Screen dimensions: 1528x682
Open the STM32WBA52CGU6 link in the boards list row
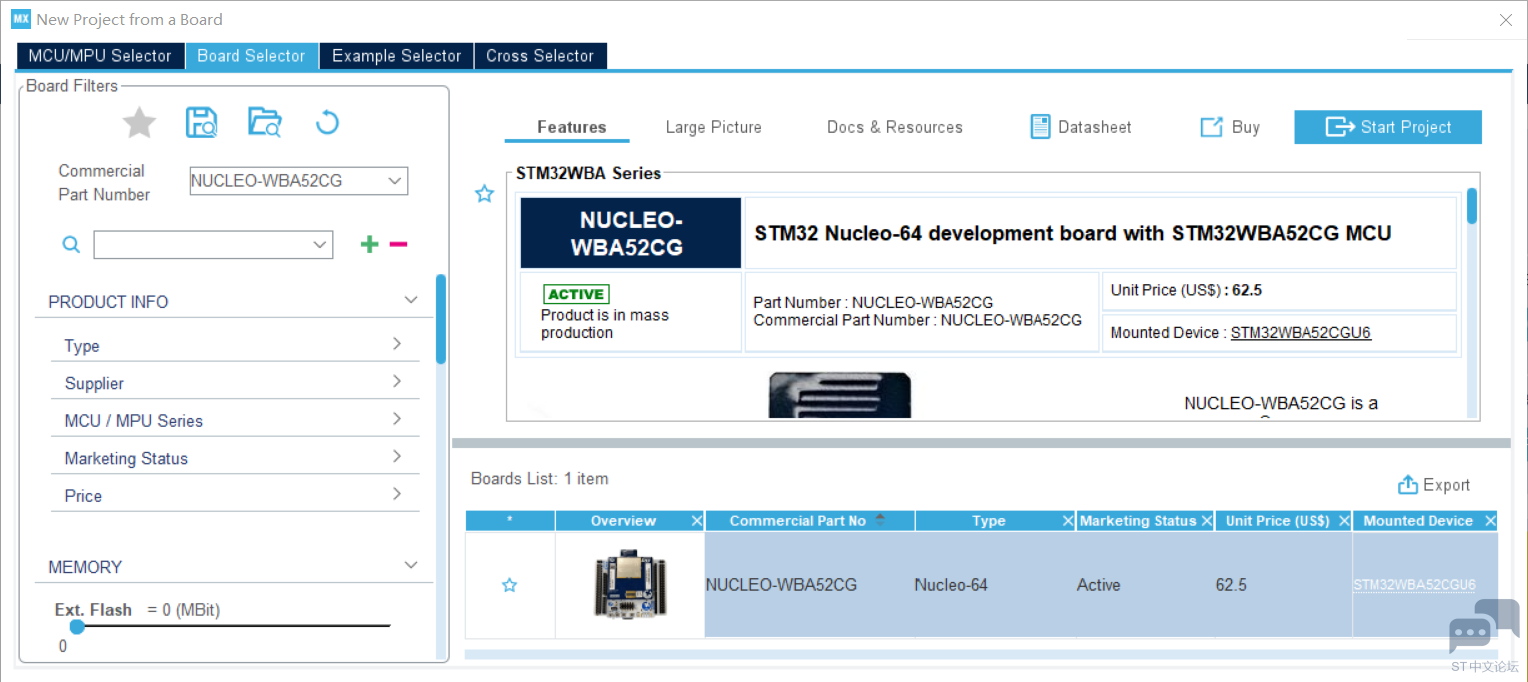[1414, 585]
